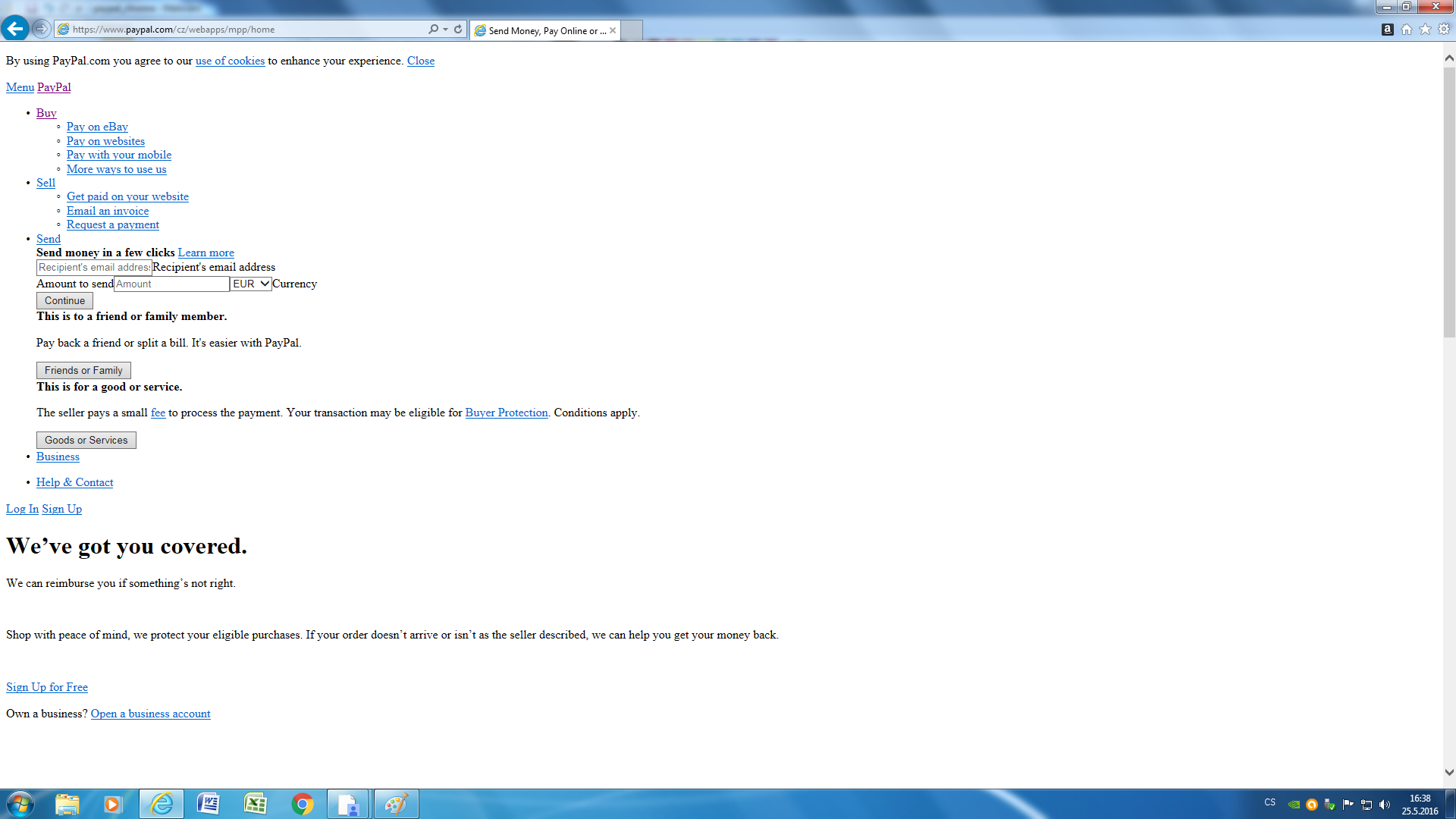Click the Recipient's email address field
Viewport: 1456px width, 819px height.
click(x=94, y=268)
